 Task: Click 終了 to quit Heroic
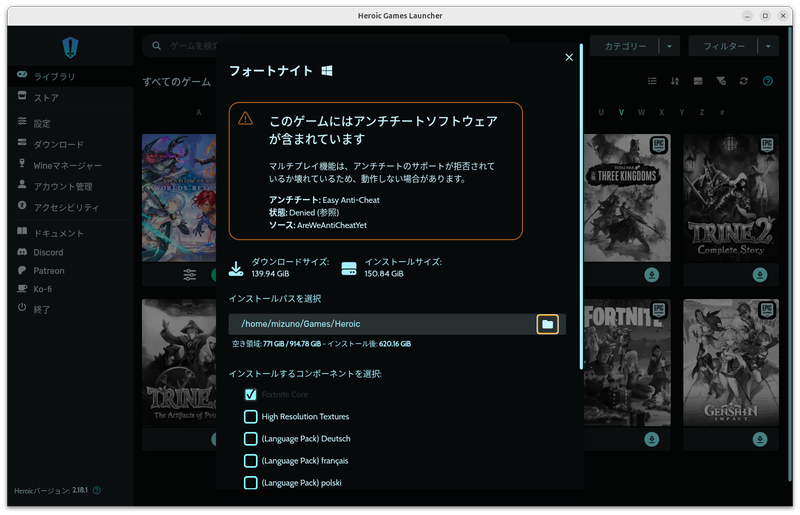point(70,309)
